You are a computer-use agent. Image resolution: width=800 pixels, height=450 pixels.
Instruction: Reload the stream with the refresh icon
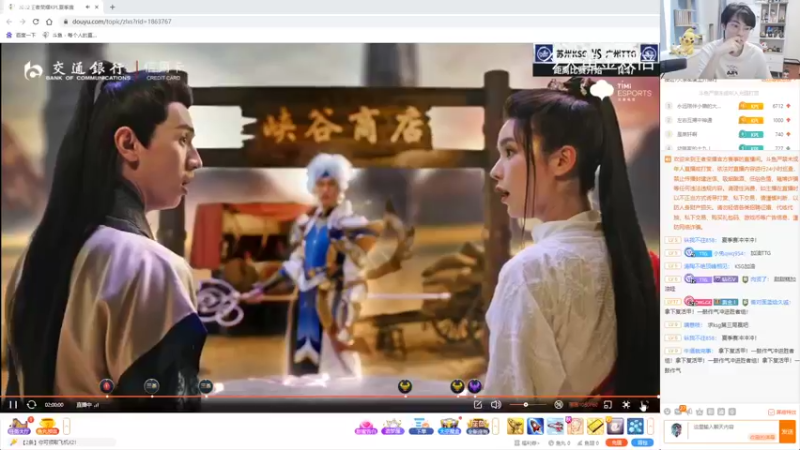[31, 405]
